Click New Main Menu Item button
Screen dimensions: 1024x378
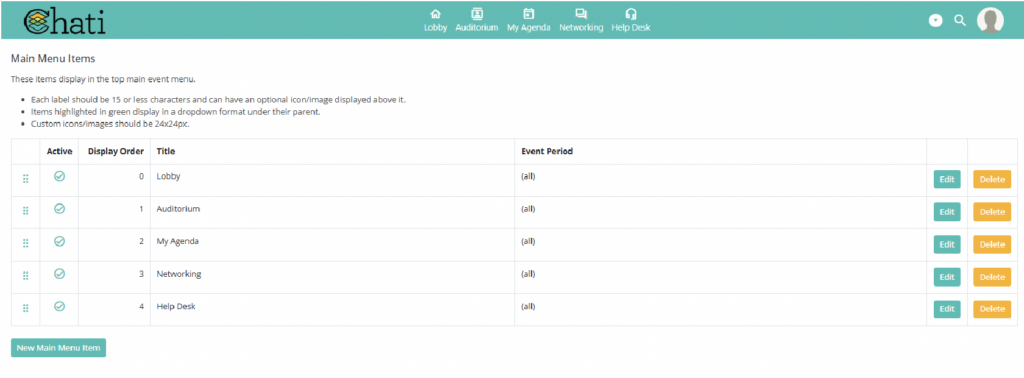(58, 348)
